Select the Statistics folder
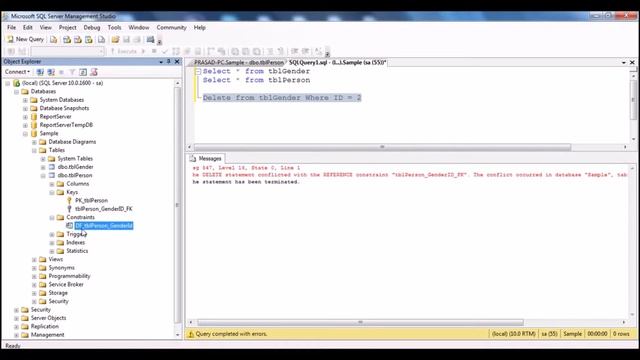Image resolution: width=640 pixels, height=360 pixels. pyautogui.click(x=77, y=251)
